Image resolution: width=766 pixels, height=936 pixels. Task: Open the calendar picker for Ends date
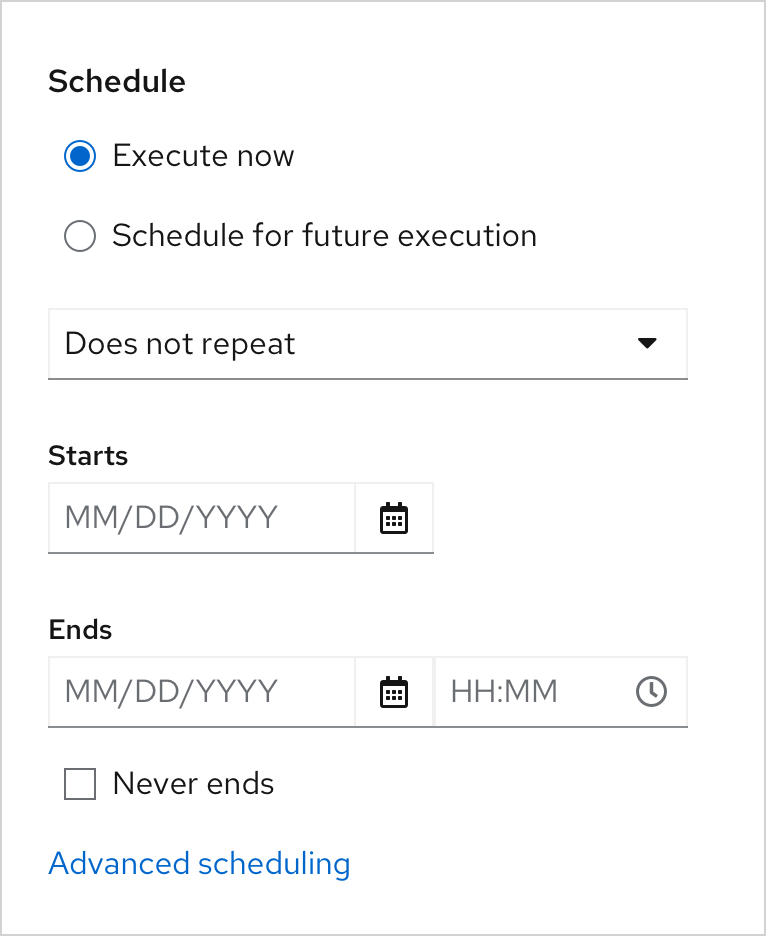coord(393,692)
